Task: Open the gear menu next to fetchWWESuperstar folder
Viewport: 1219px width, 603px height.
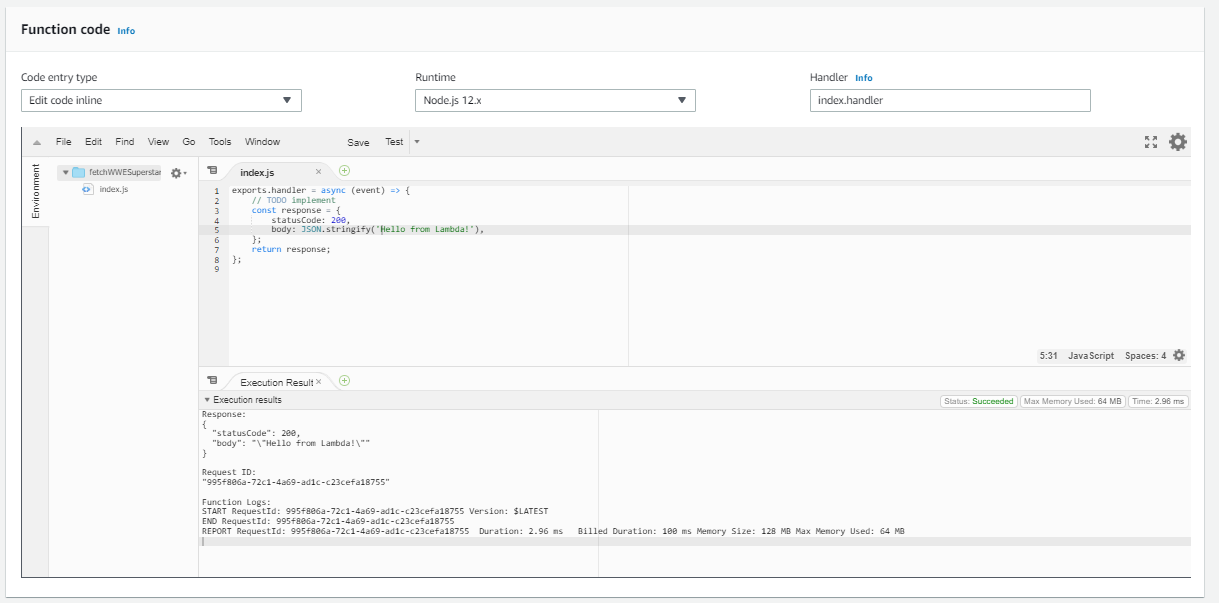Action: 176,172
